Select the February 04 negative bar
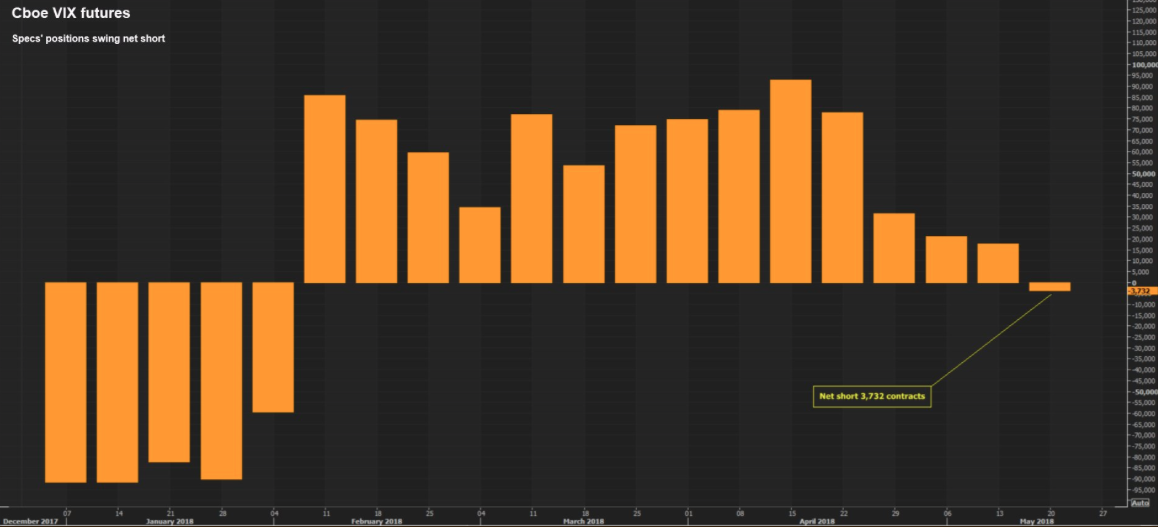Screen dimensions: 1158x527 tap(273, 346)
